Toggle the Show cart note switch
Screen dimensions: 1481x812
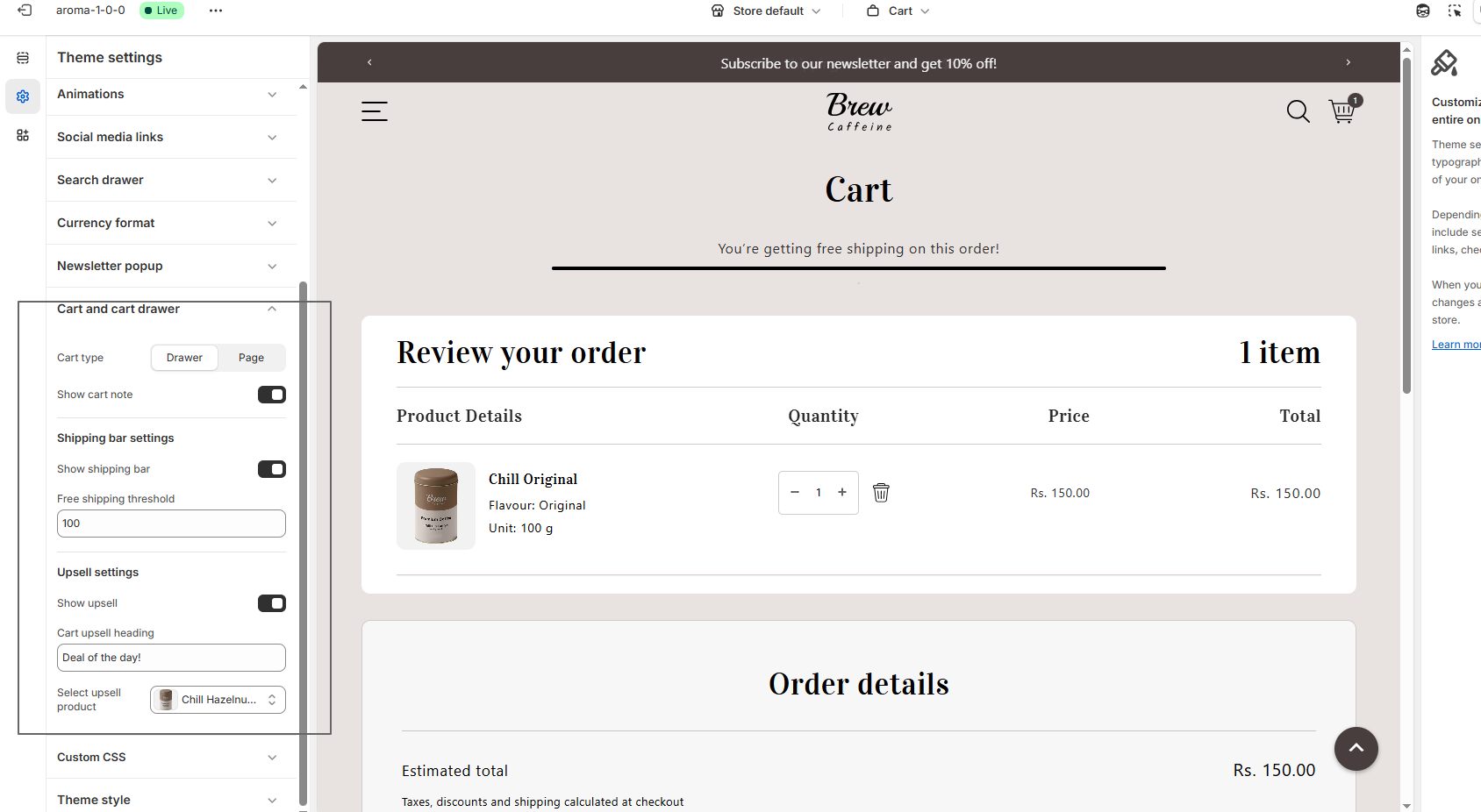pyautogui.click(x=272, y=395)
